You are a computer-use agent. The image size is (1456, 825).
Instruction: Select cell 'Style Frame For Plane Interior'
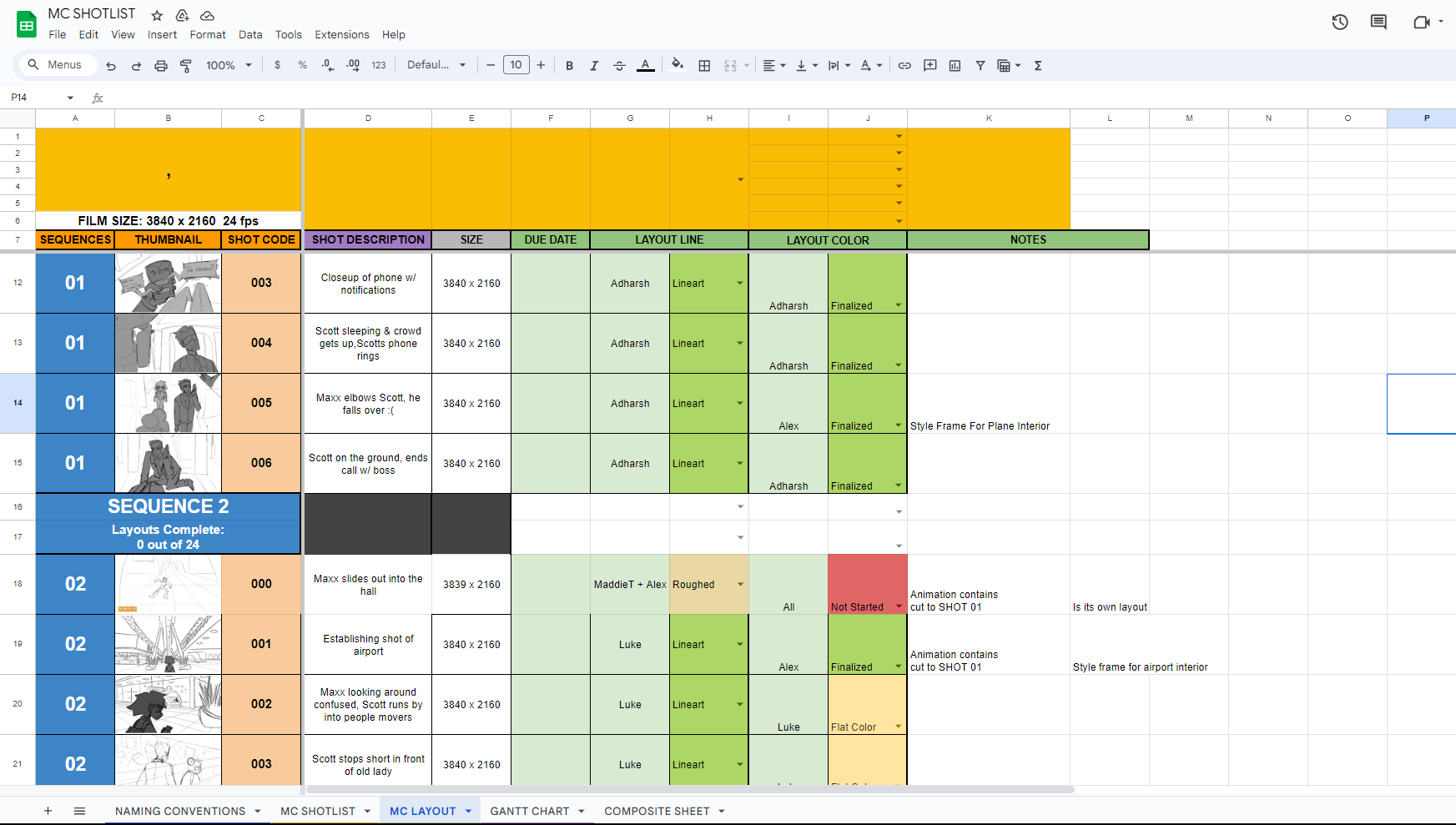[x=989, y=403]
